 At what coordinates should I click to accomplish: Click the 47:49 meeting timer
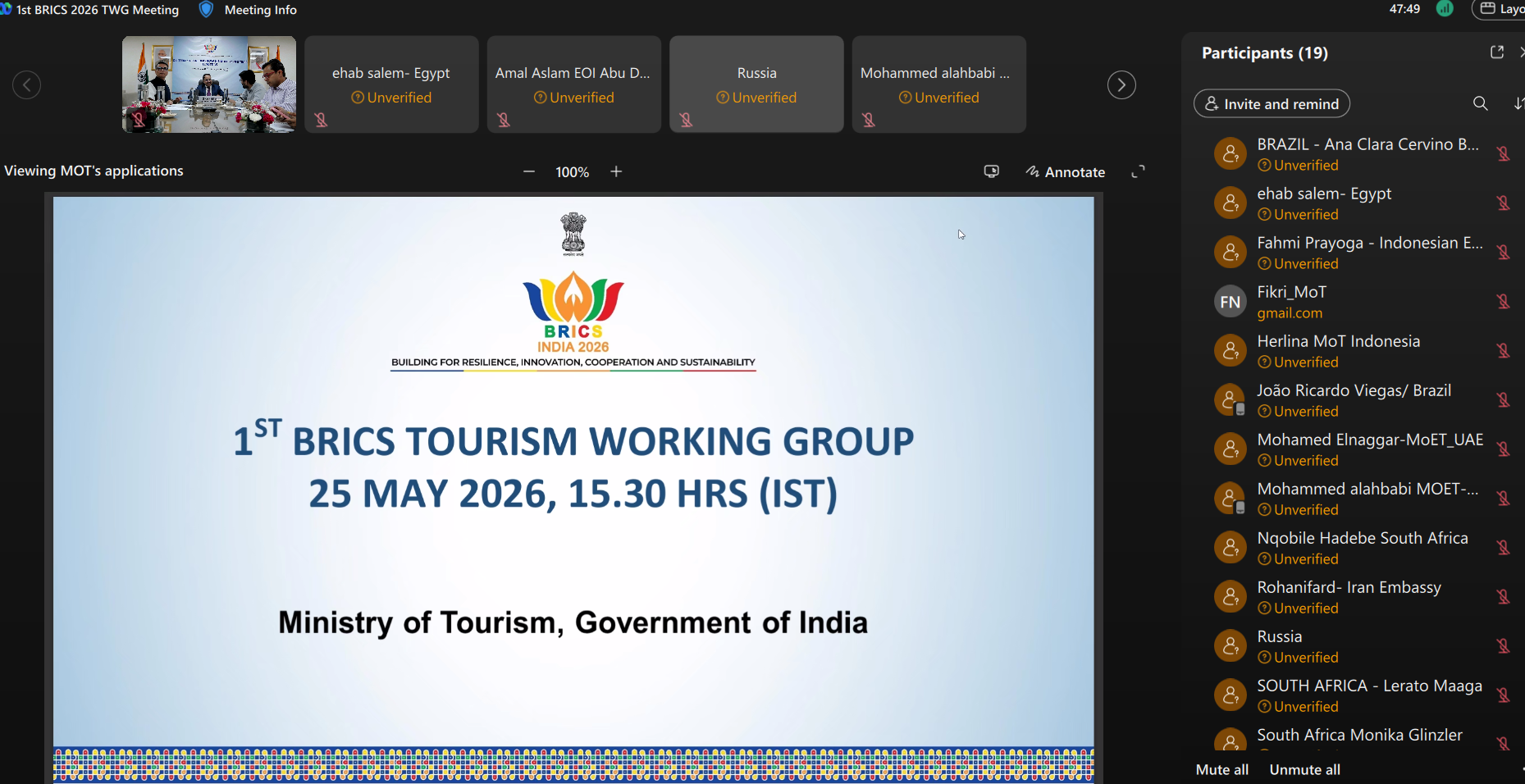click(1404, 9)
